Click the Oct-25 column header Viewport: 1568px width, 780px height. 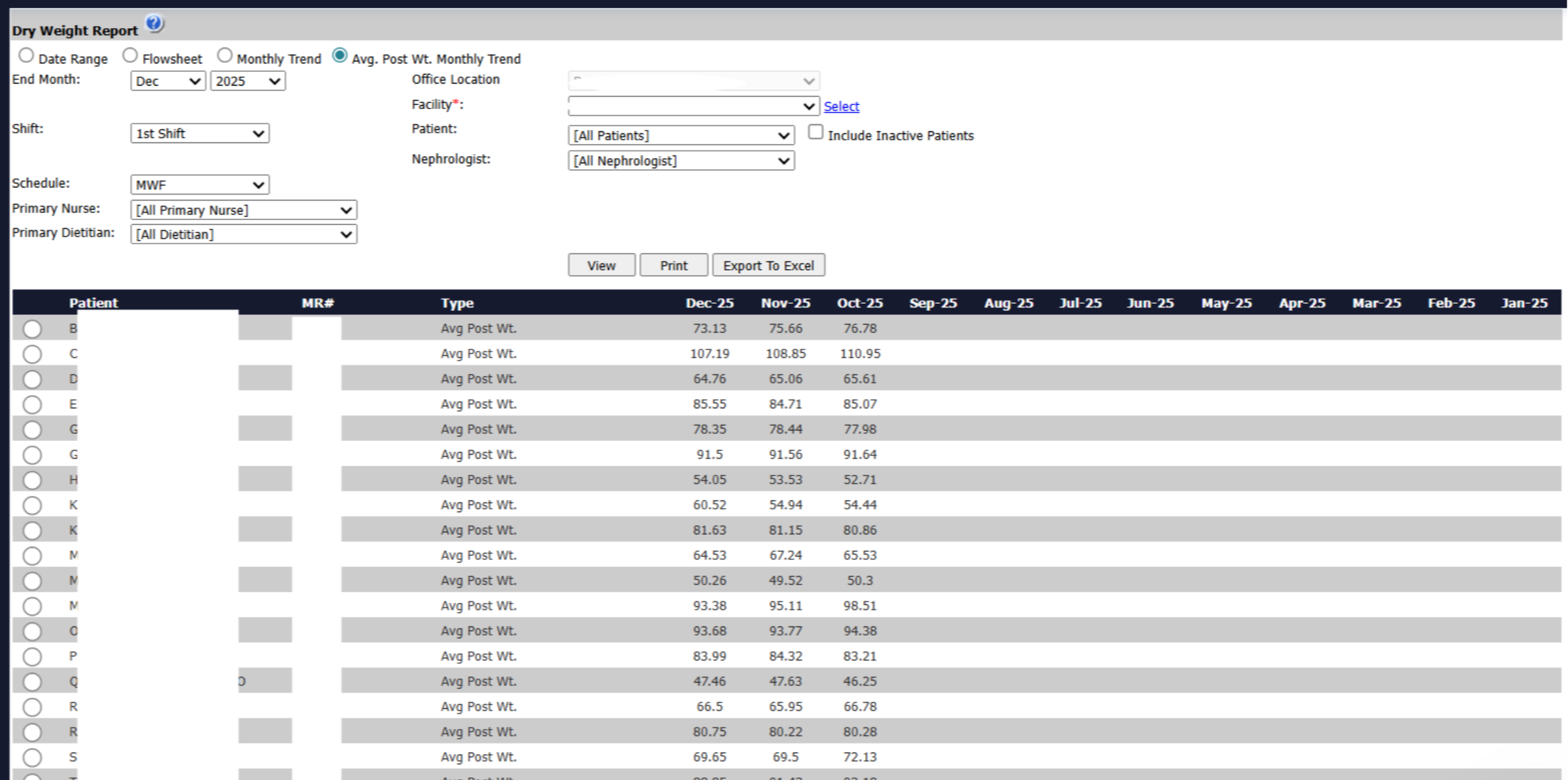860,303
